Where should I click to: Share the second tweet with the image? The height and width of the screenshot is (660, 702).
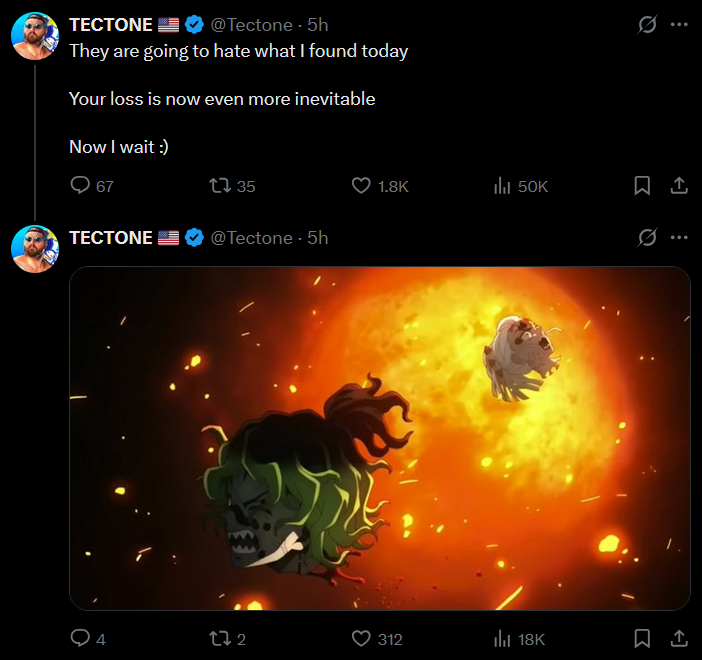coord(678,638)
